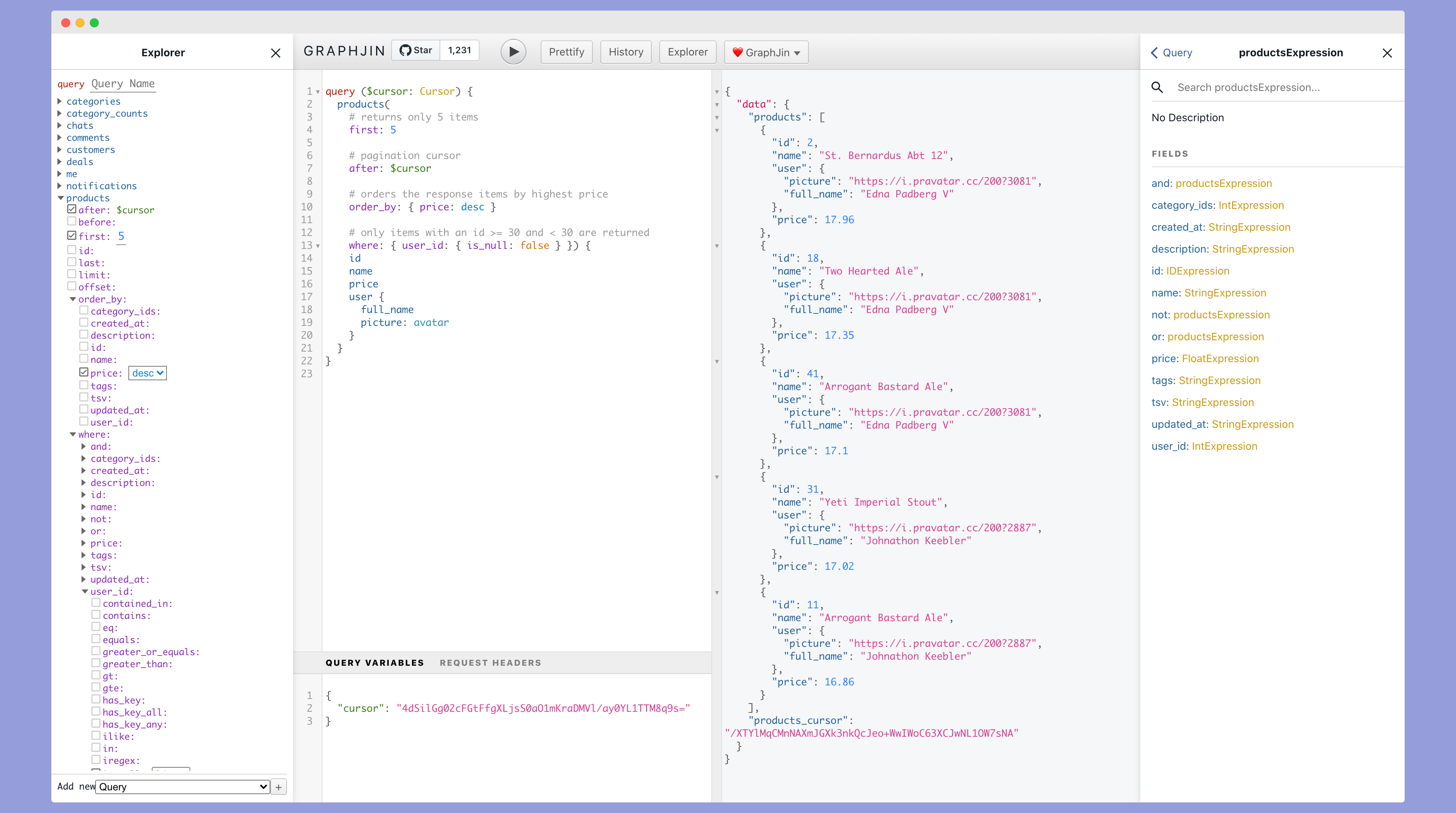This screenshot has width=1456, height=813.
Task: Click the search icon in productsExpression panel
Action: 1156,87
